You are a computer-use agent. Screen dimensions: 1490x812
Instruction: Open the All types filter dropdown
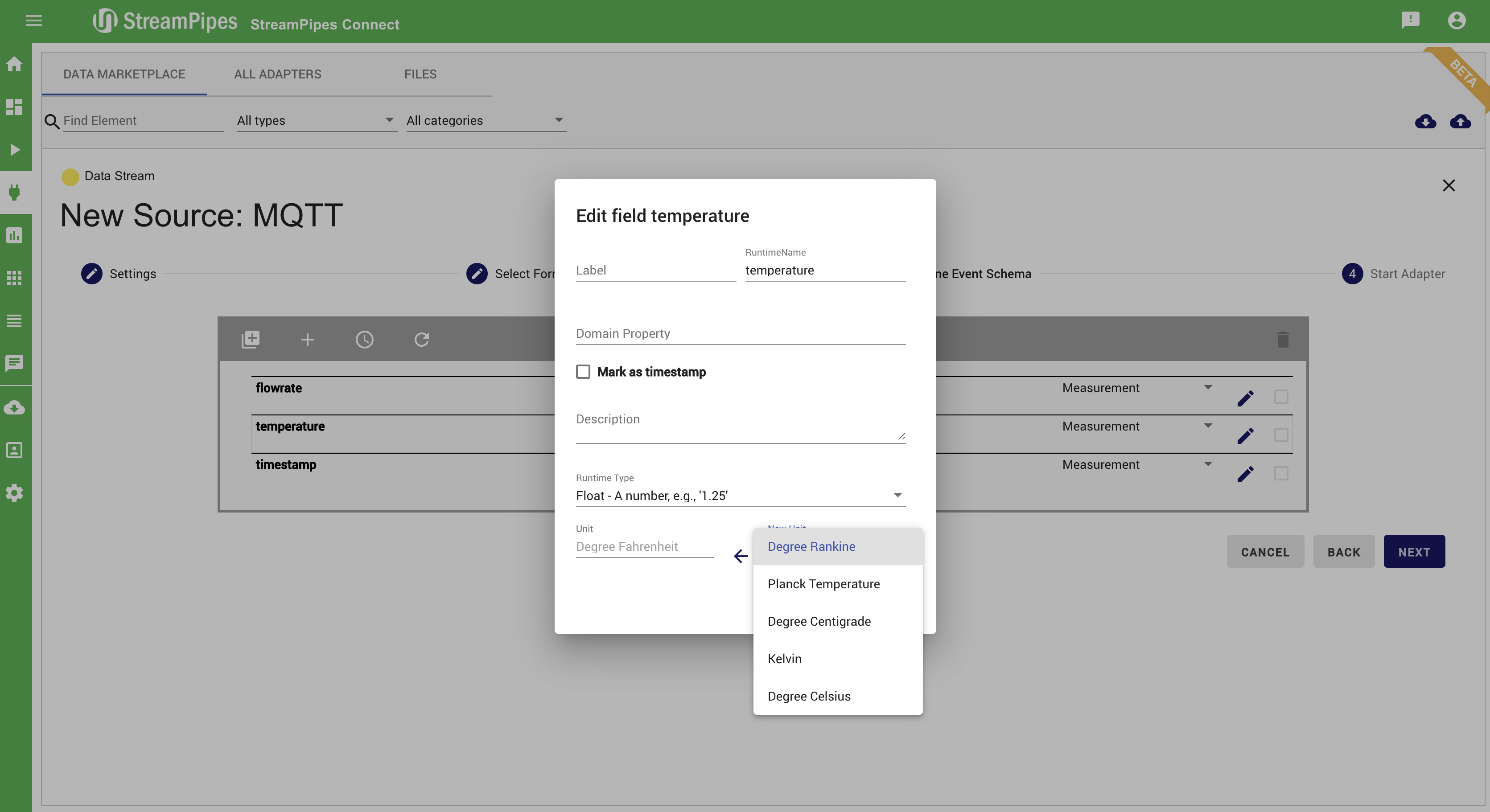(316, 120)
